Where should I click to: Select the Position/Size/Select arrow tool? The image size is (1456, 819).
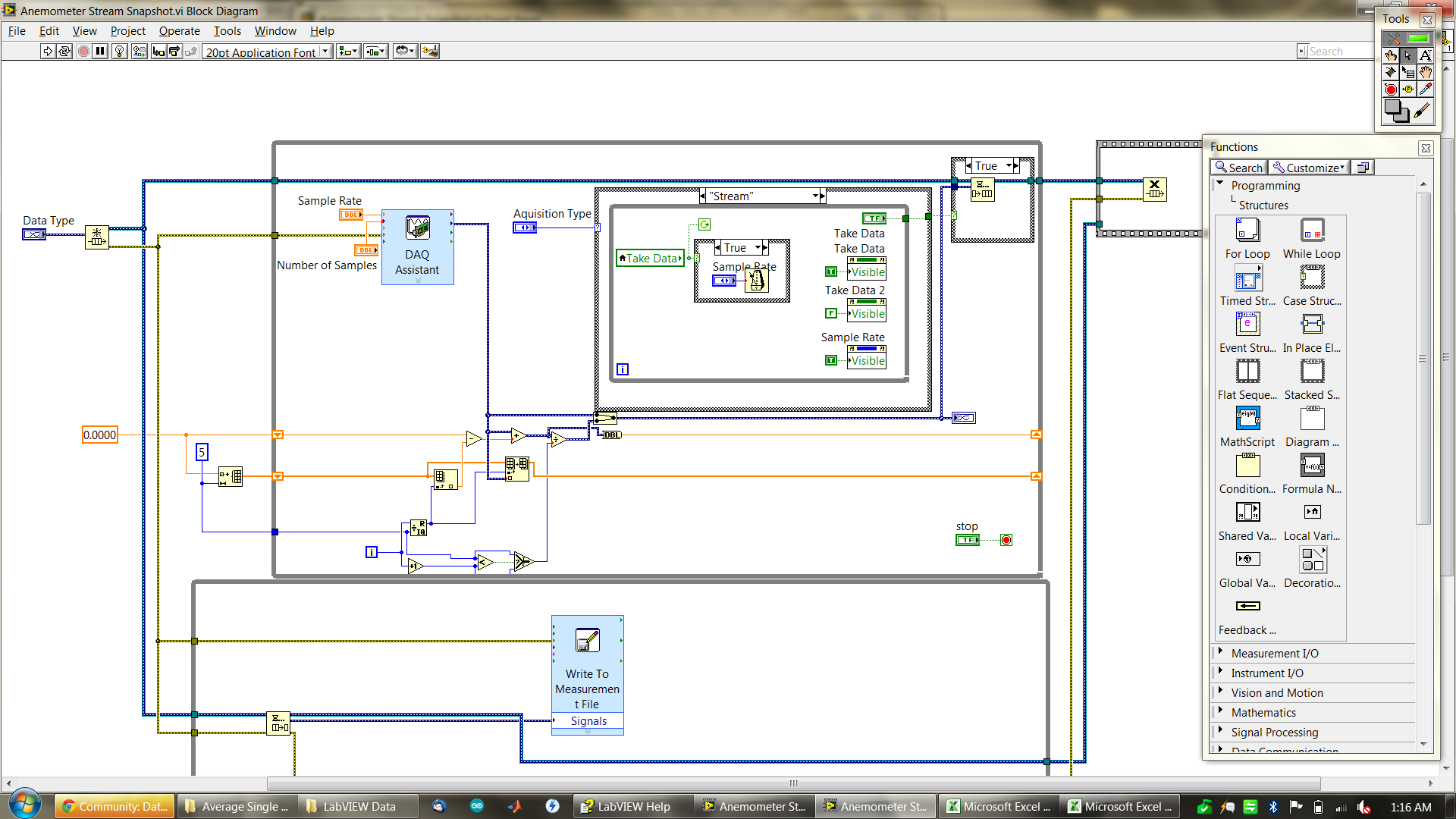[1408, 55]
